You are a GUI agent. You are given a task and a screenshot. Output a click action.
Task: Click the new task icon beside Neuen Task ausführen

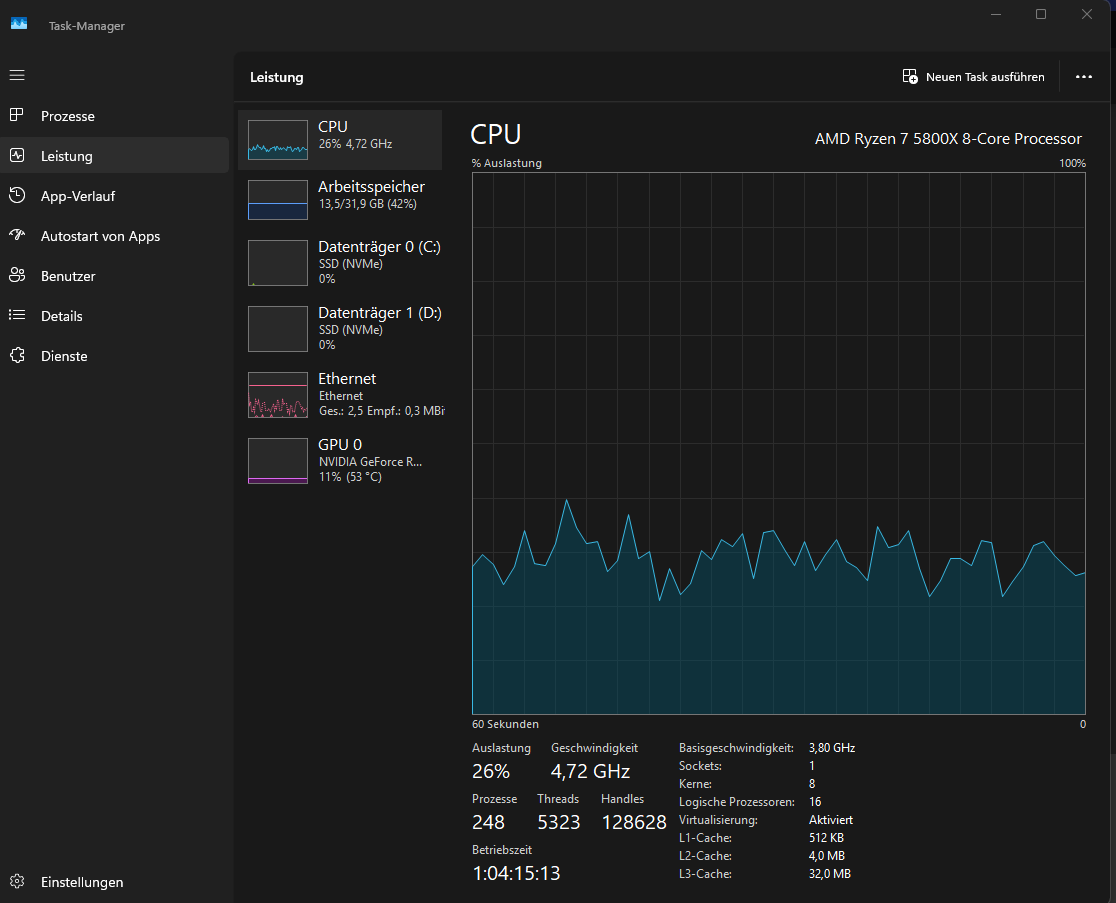coord(910,76)
